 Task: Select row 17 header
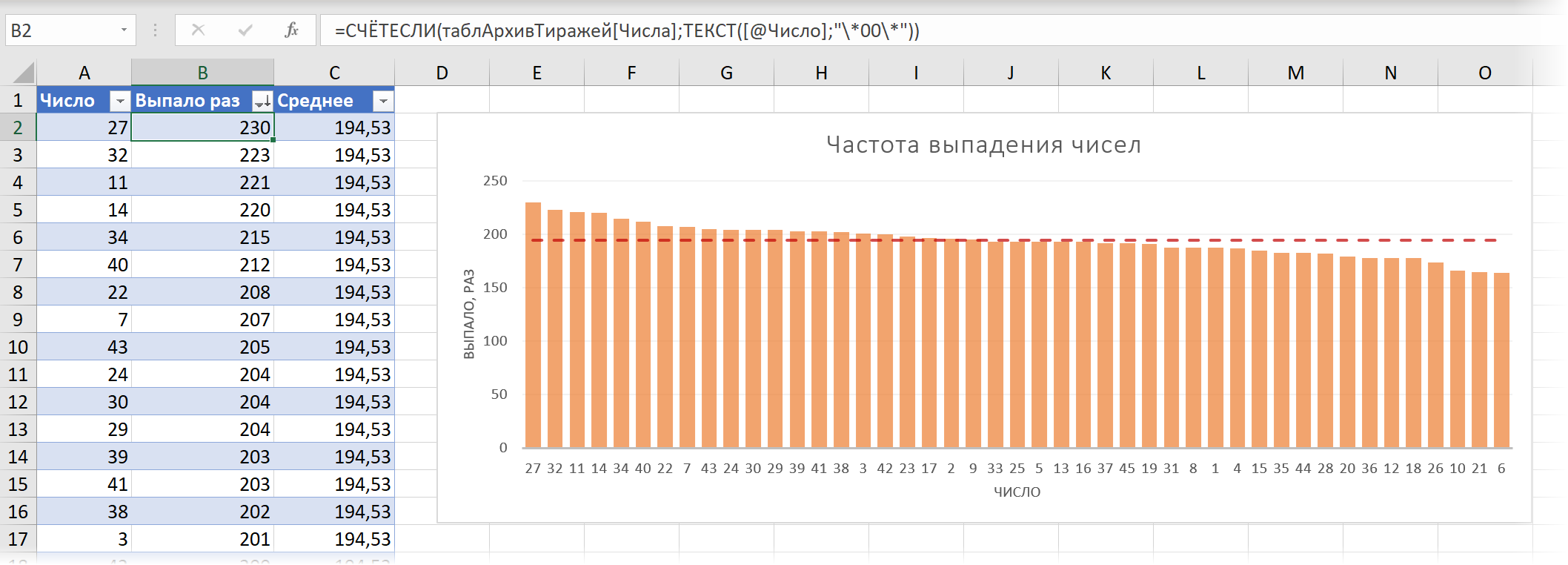coord(18,539)
